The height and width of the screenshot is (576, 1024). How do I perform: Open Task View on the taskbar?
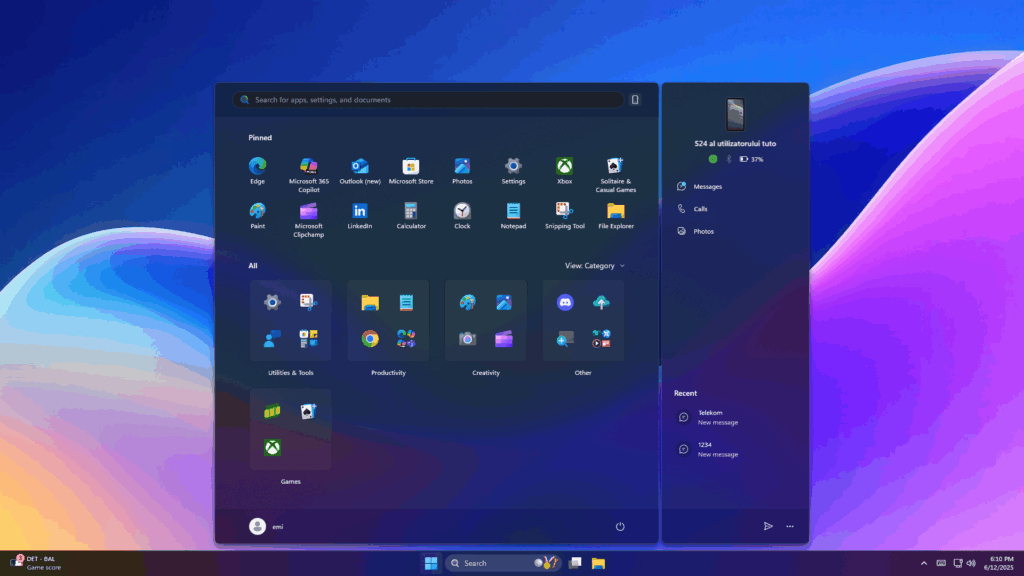[x=575, y=563]
